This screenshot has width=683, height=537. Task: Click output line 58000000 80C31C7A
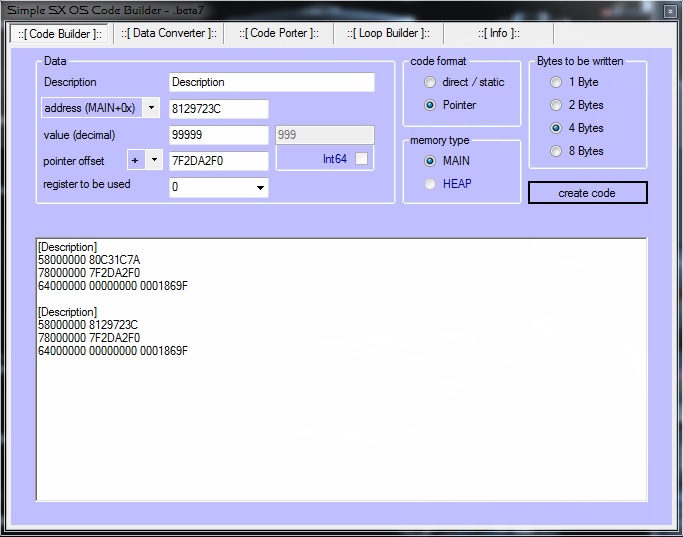[x=89, y=260]
